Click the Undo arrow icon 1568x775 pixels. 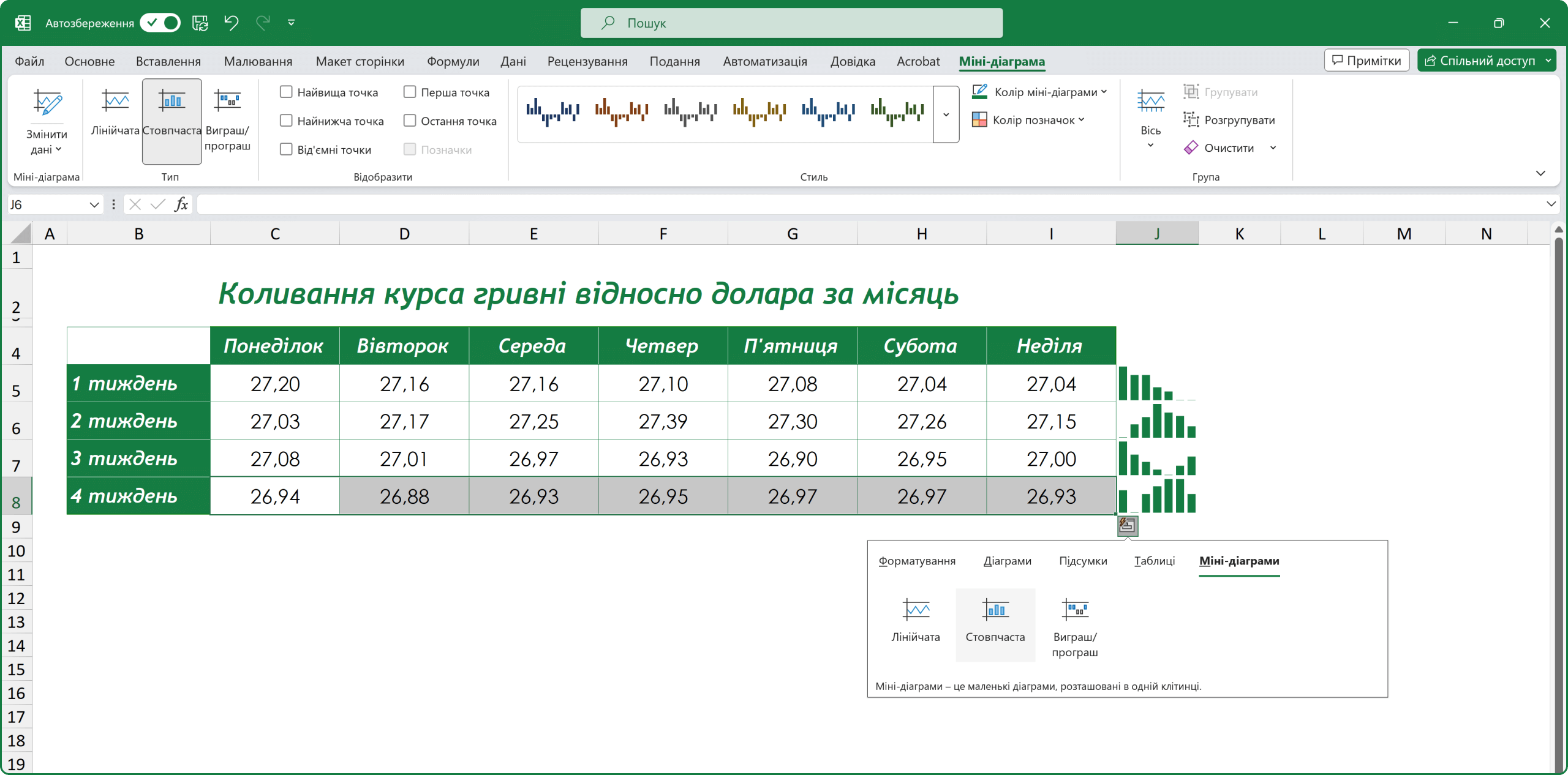coord(231,23)
